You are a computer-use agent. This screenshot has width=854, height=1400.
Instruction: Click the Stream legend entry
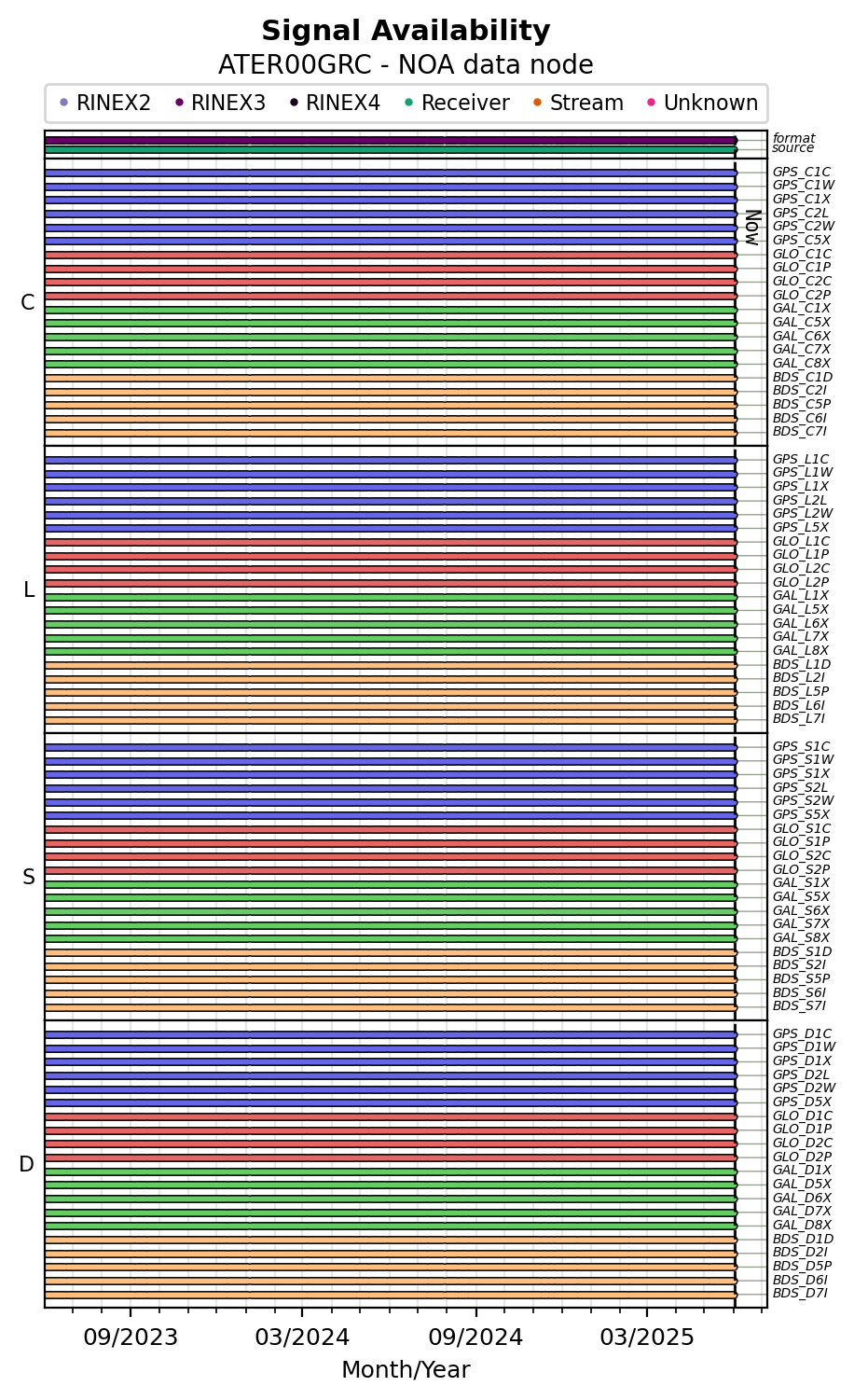577,104
